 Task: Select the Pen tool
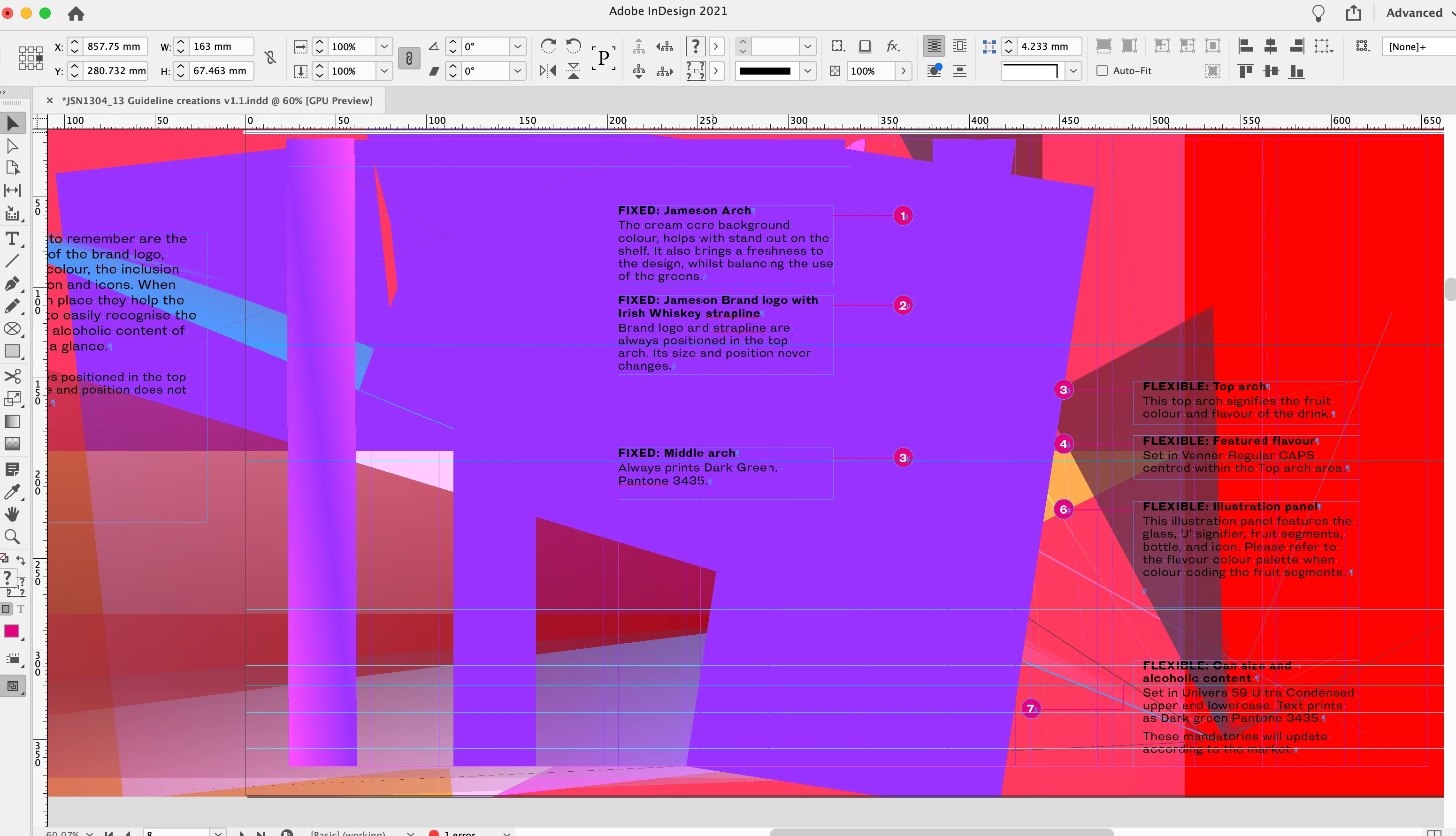pyautogui.click(x=12, y=284)
